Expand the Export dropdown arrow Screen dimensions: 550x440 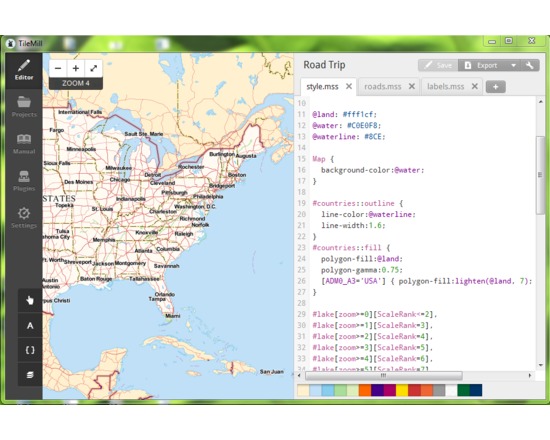(514, 65)
